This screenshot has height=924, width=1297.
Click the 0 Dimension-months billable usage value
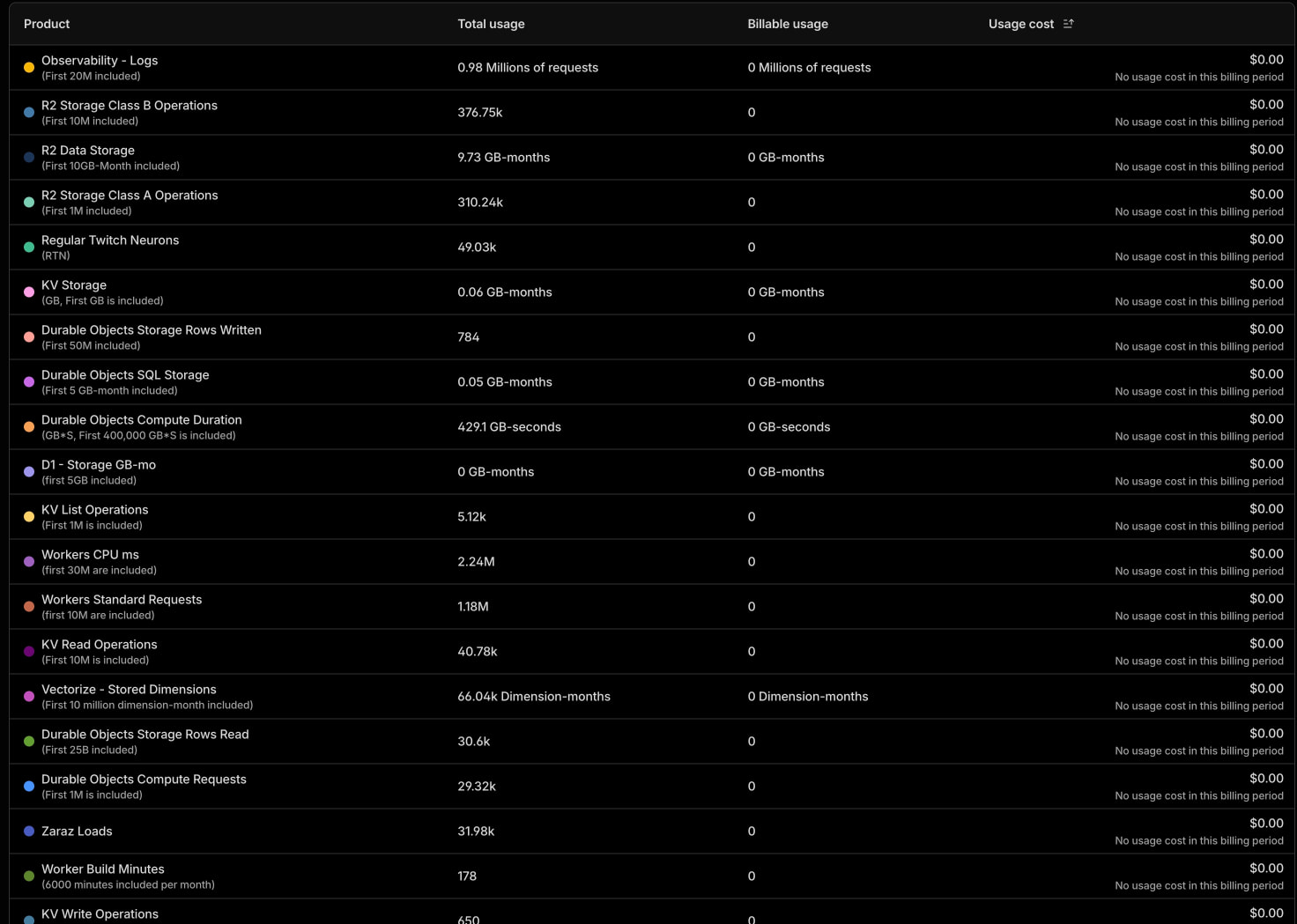(x=808, y=697)
